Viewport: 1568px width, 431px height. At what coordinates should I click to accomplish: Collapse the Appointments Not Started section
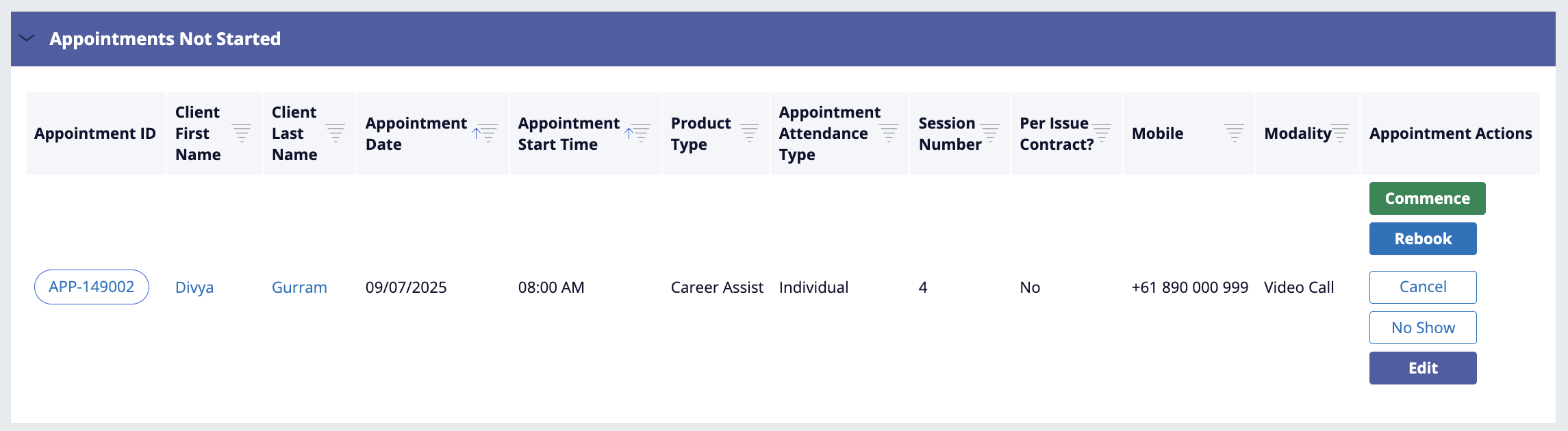tap(27, 38)
